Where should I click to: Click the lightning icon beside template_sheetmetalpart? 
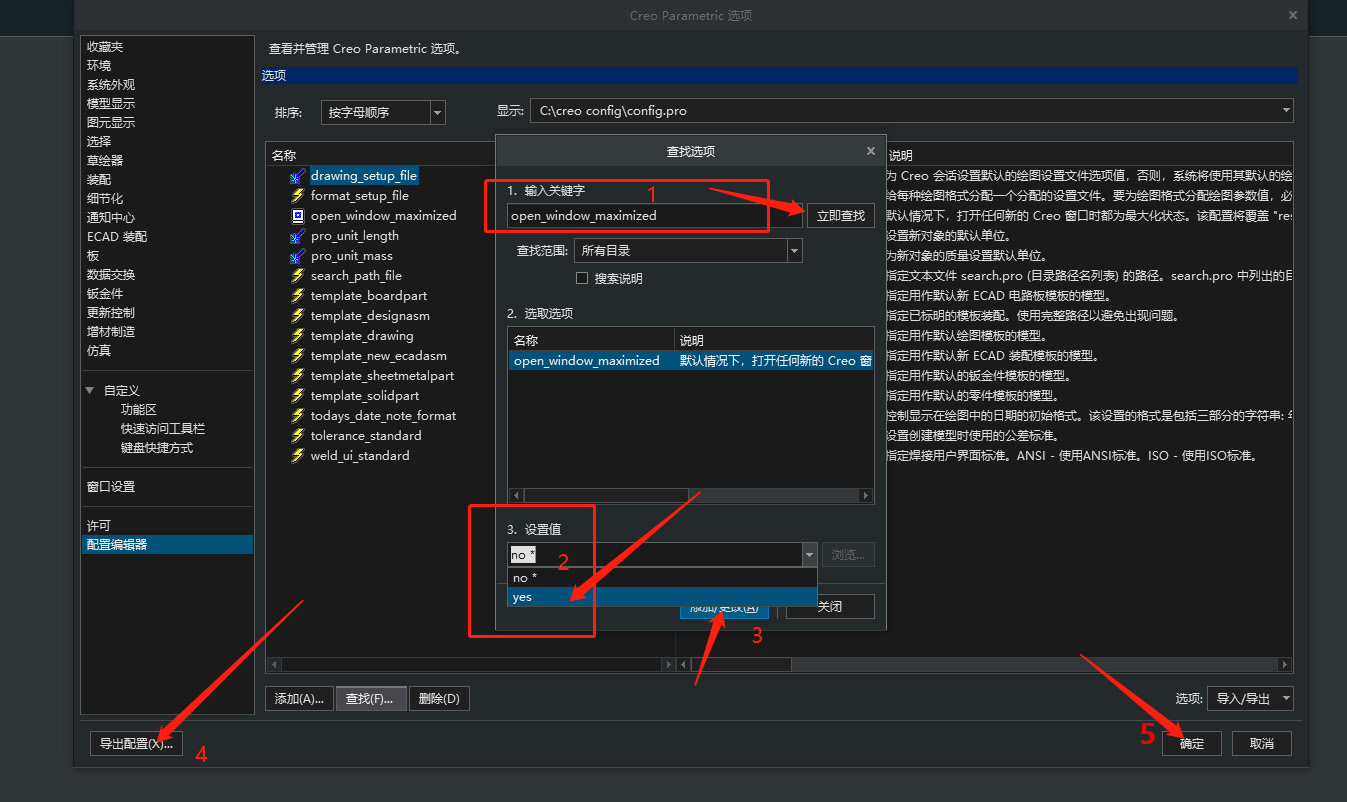[297, 376]
